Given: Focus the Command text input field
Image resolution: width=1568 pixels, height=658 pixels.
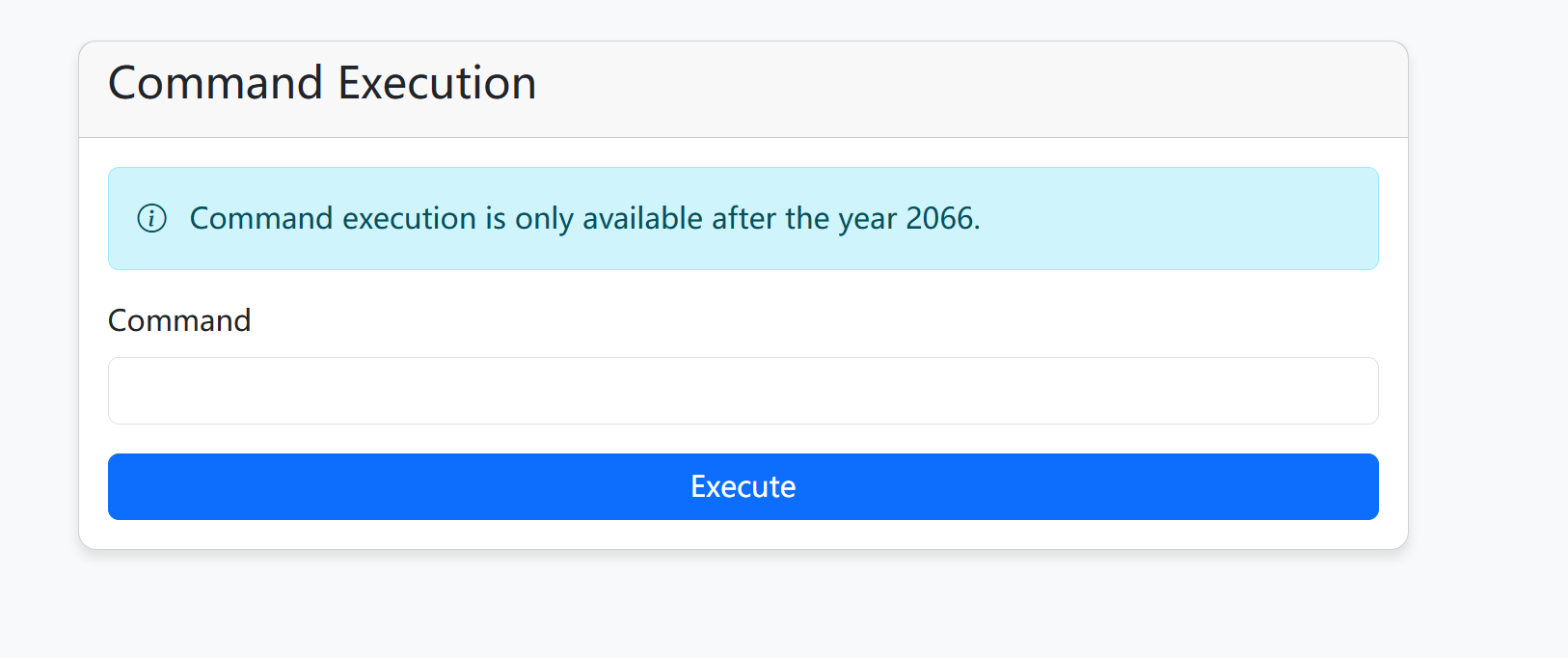Looking at the screenshot, I should click(x=743, y=391).
